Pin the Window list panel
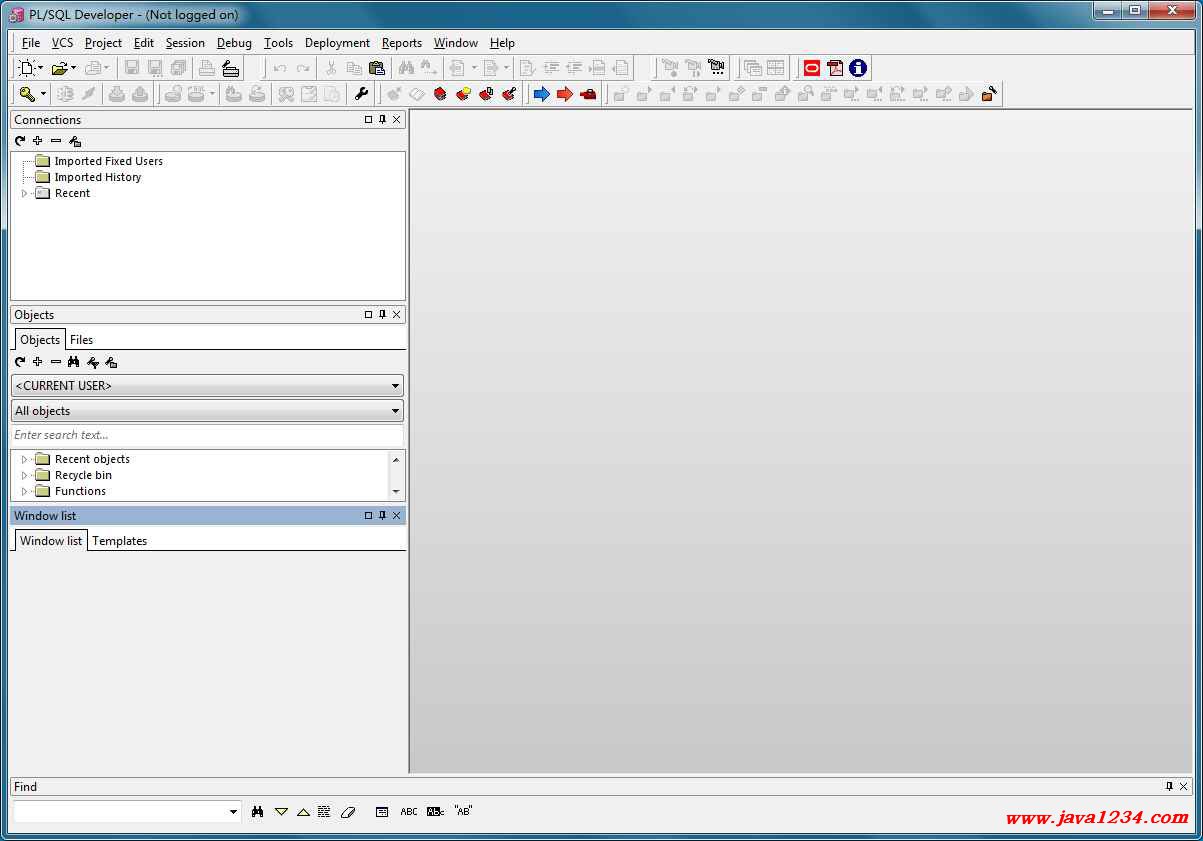The image size is (1203, 841). pos(382,515)
